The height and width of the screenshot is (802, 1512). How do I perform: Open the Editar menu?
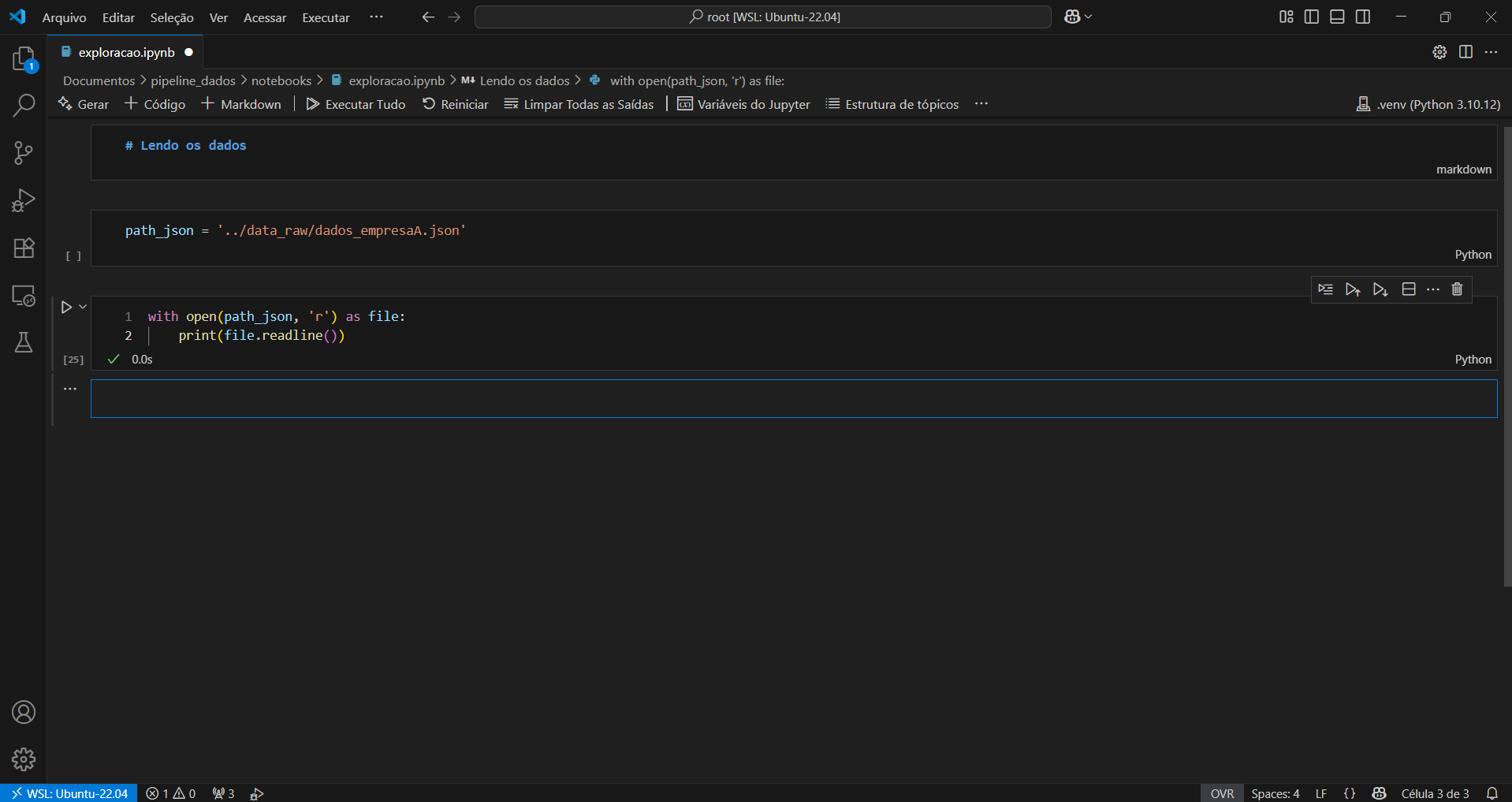[118, 17]
